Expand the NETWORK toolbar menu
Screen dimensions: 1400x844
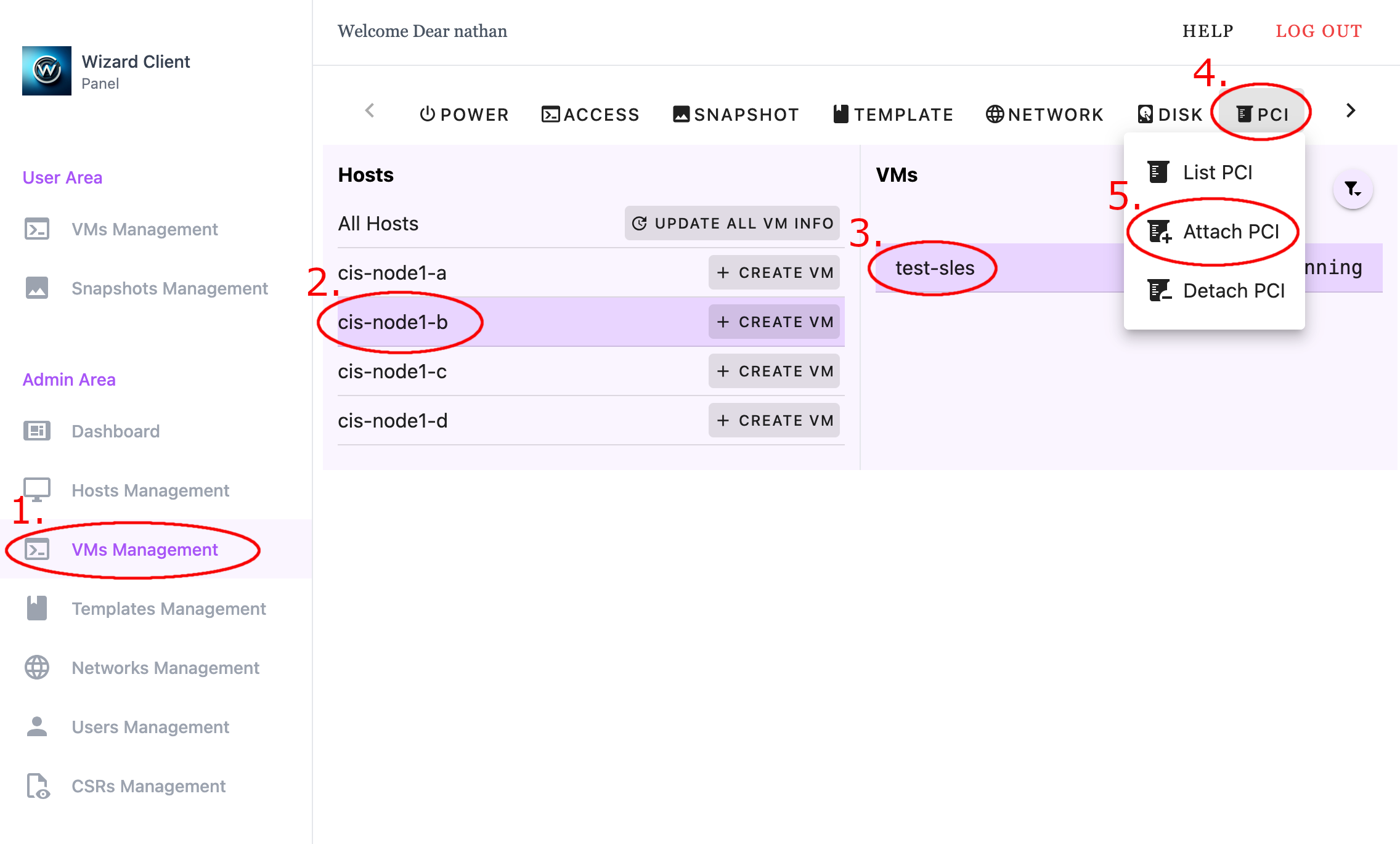click(1044, 115)
